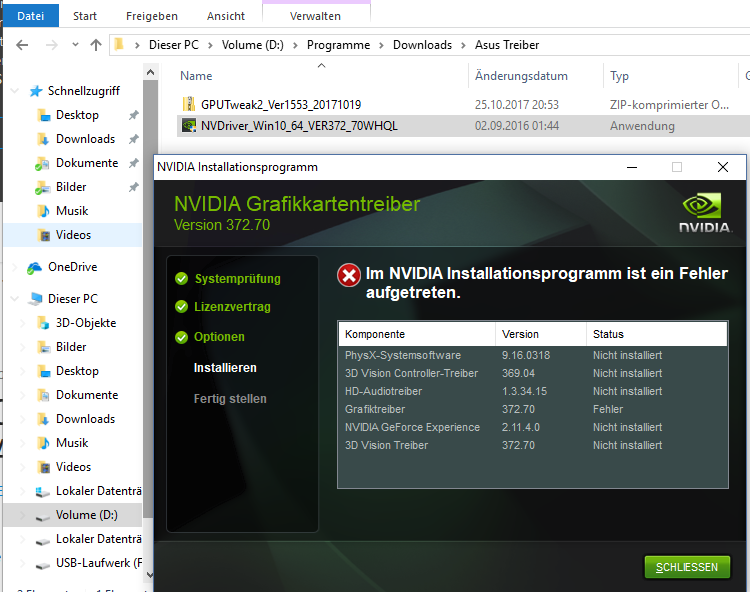This screenshot has width=750, height=592.
Task: Click Musik folder icon under Dieser PC
Action: pos(44,443)
